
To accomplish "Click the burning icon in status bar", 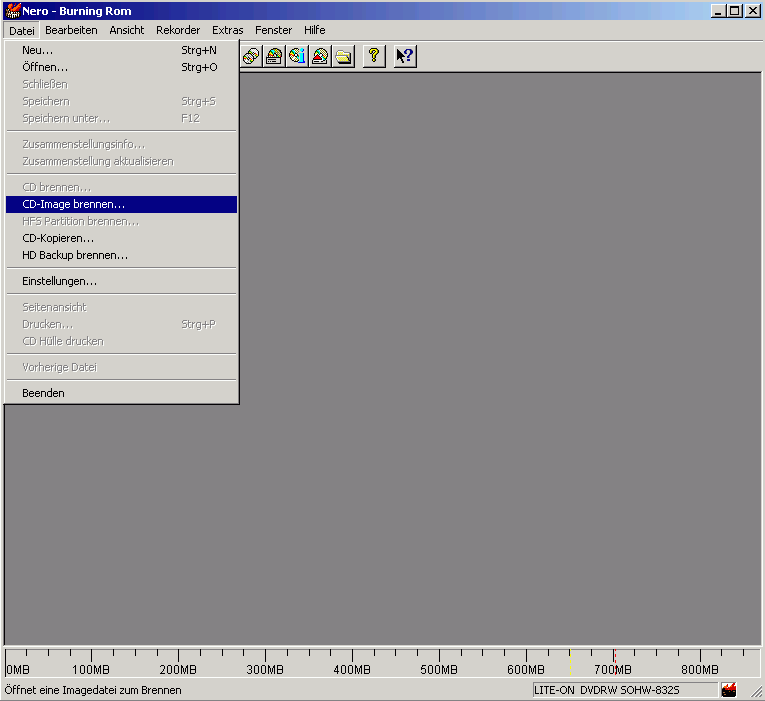I will click(729, 690).
